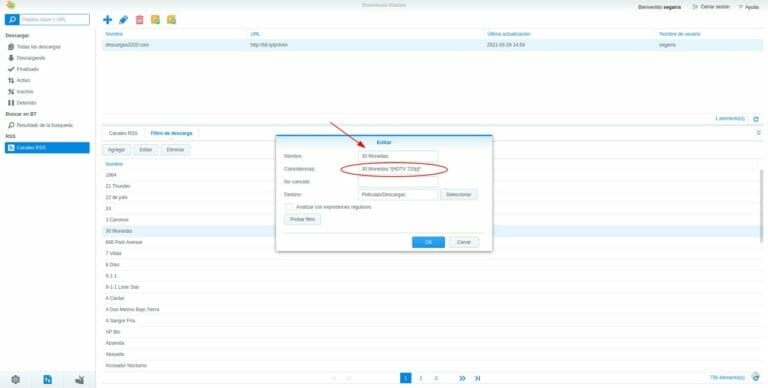Click the blue plus add-feed icon
The image size is (768, 388).
coord(107,20)
